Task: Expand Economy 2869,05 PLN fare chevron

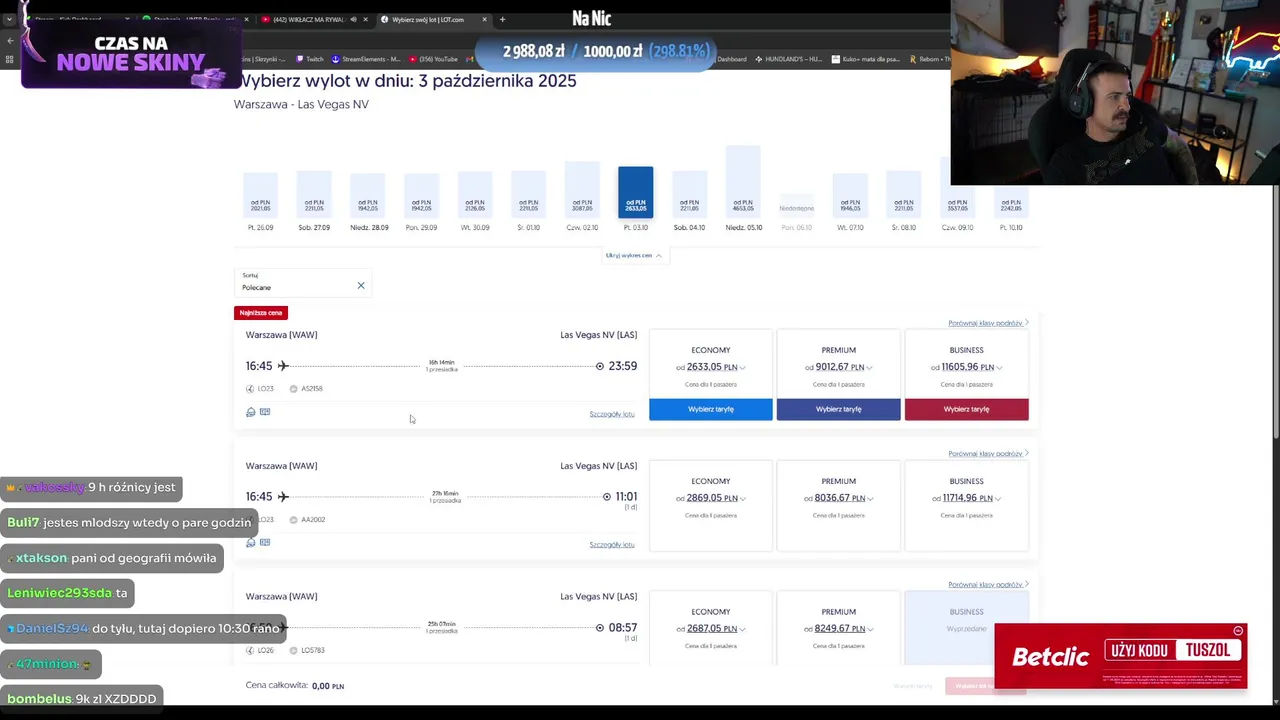Action: click(x=742, y=499)
